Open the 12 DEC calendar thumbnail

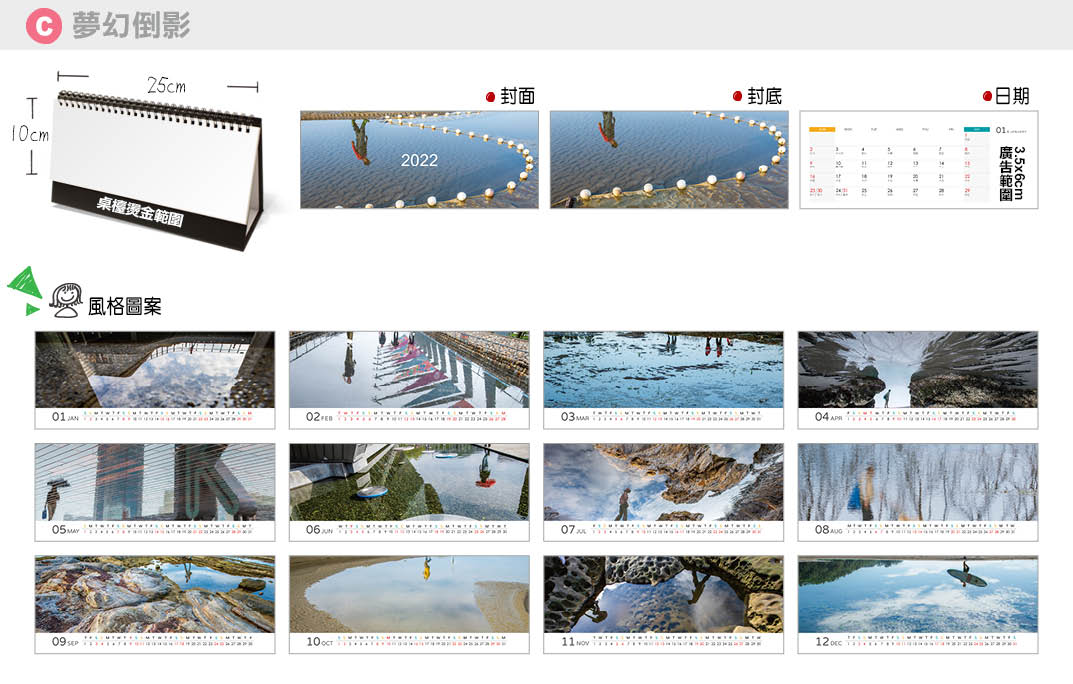click(917, 604)
